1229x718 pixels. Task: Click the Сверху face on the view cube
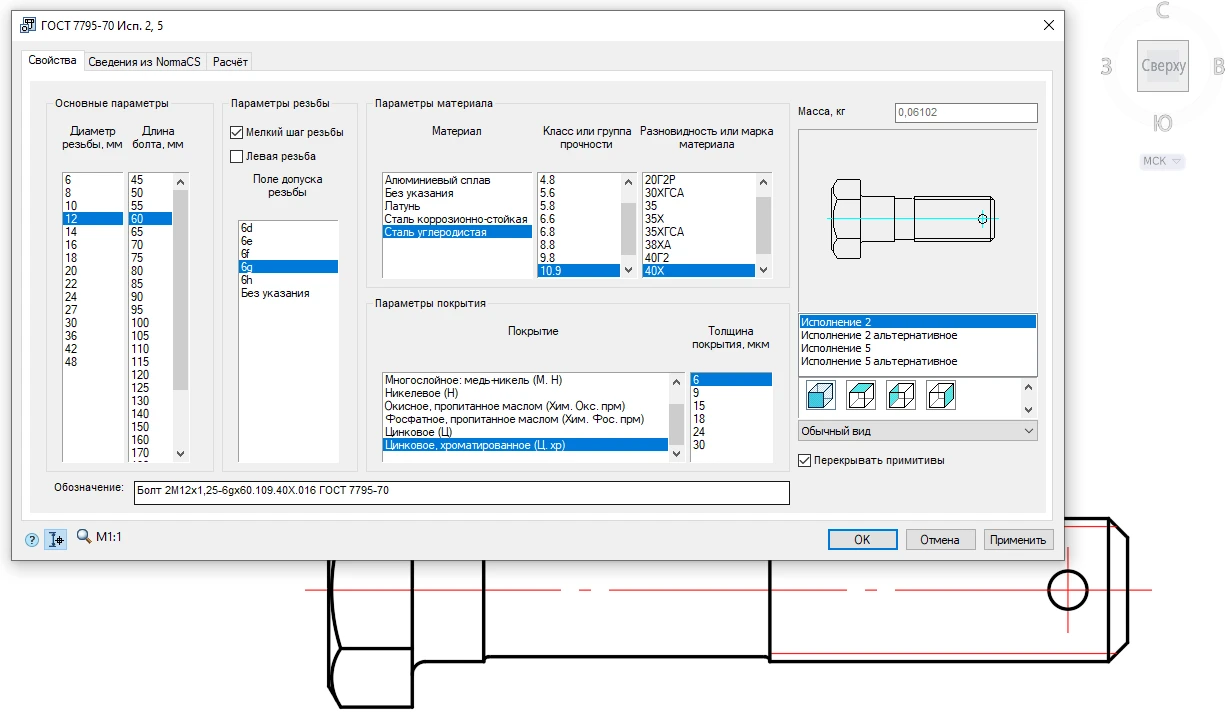point(1162,66)
